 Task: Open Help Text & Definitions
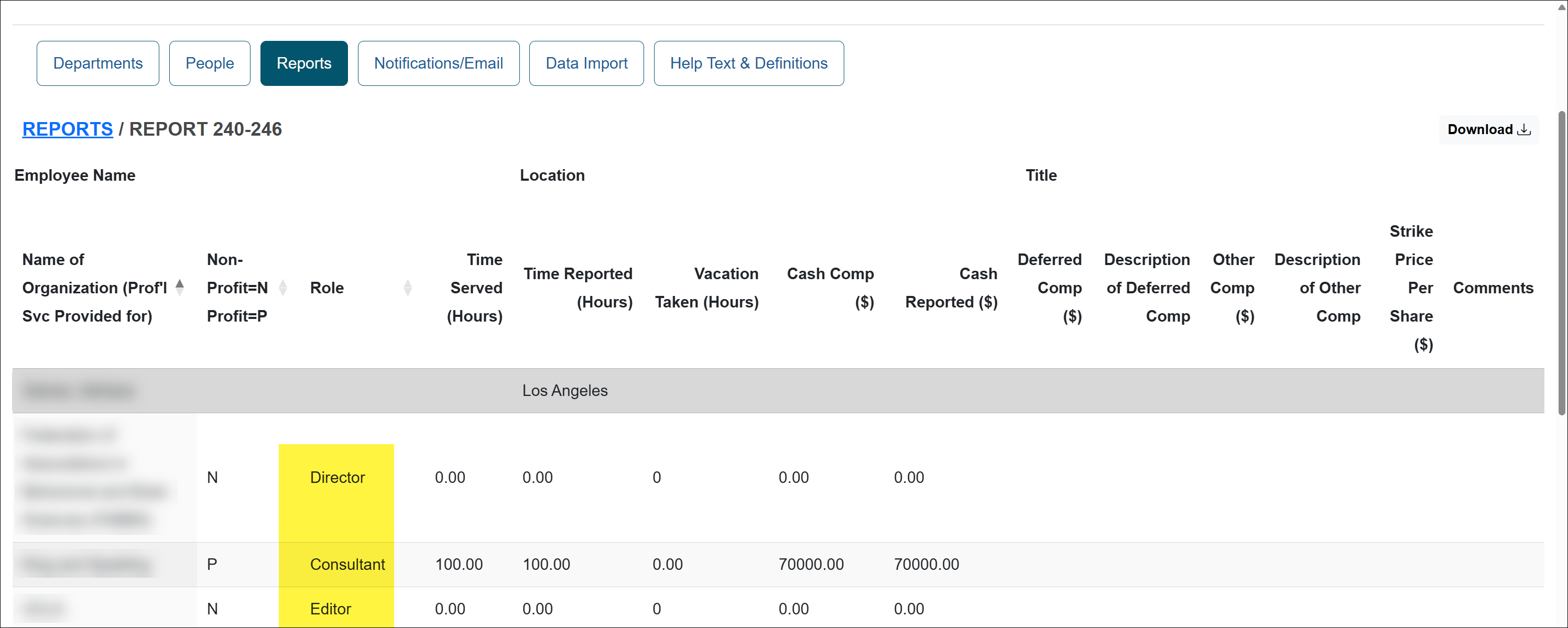coord(749,63)
